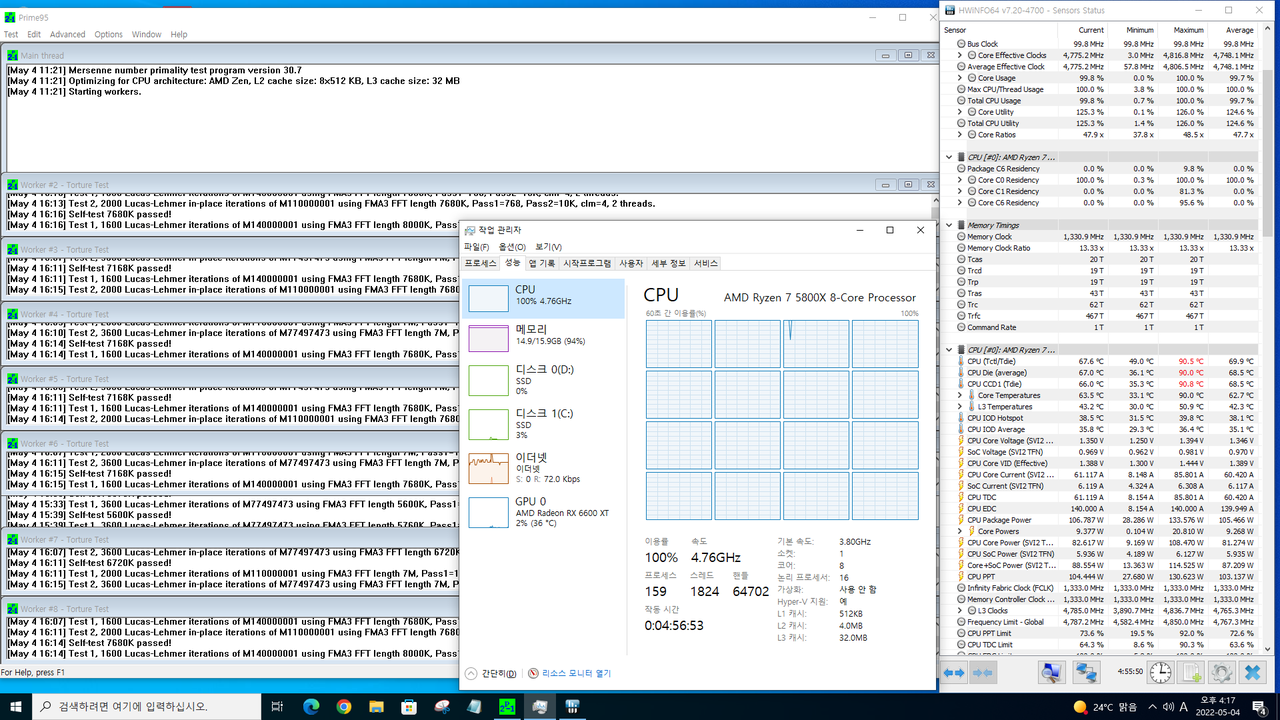Open the Prime95 icon on the taskbar

point(507,707)
